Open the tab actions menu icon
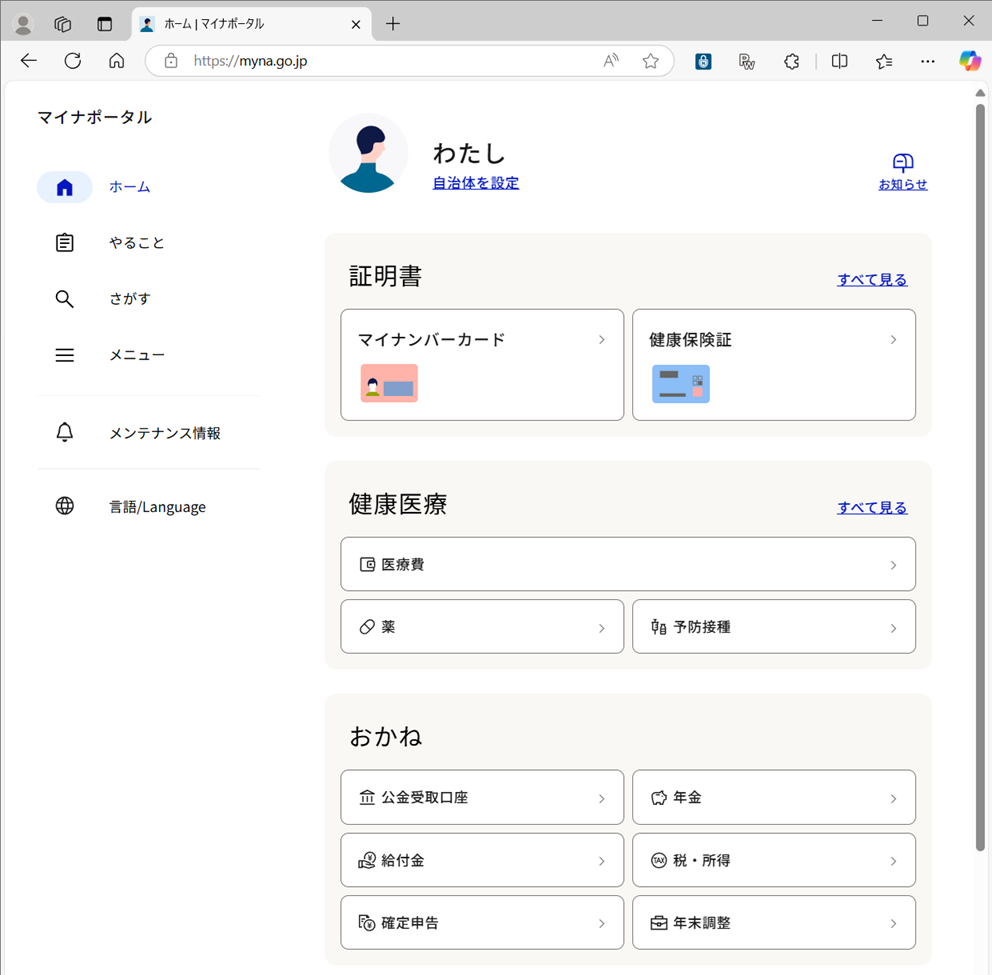Viewport: 992px width, 975px height. click(x=104, y=24)
